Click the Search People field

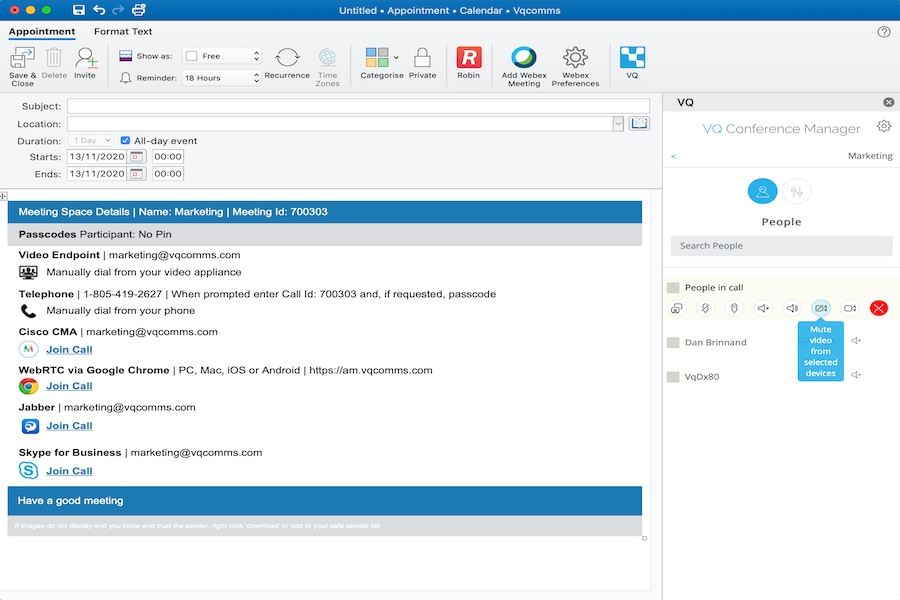tap(781, 246)
